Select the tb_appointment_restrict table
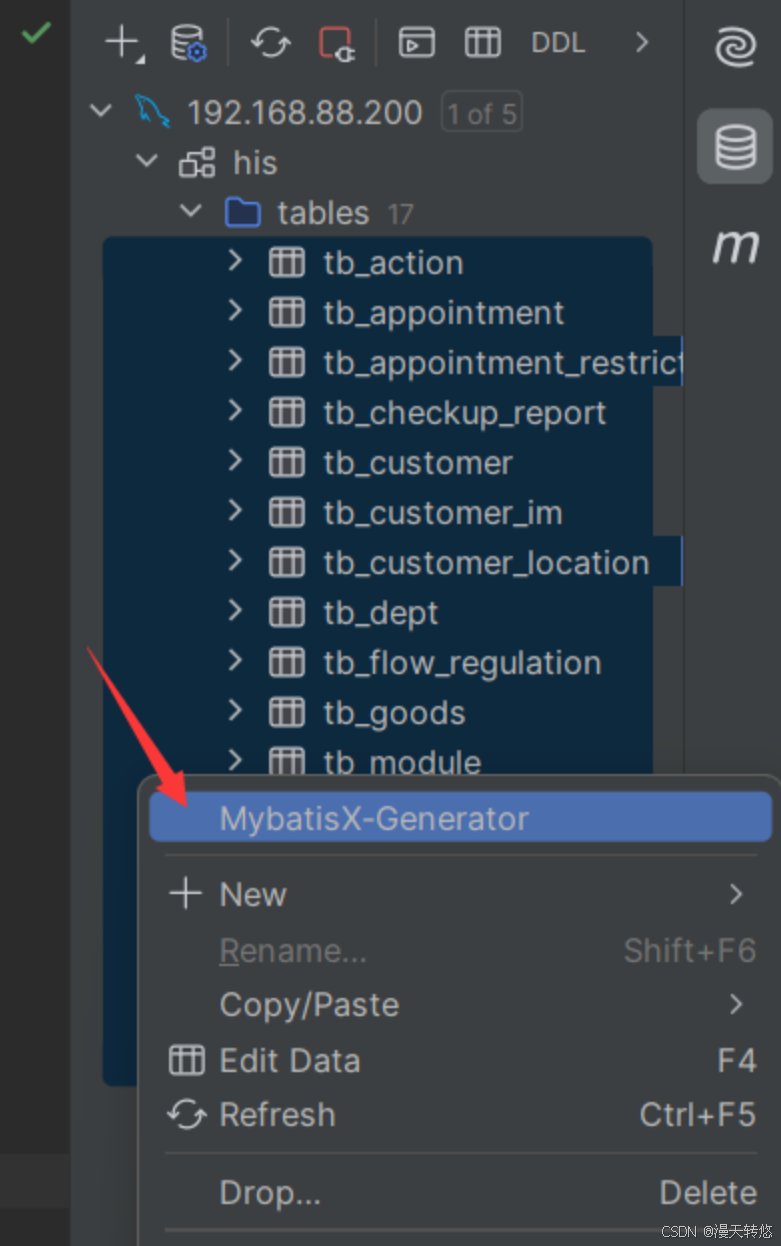 (x=502, y=363)
